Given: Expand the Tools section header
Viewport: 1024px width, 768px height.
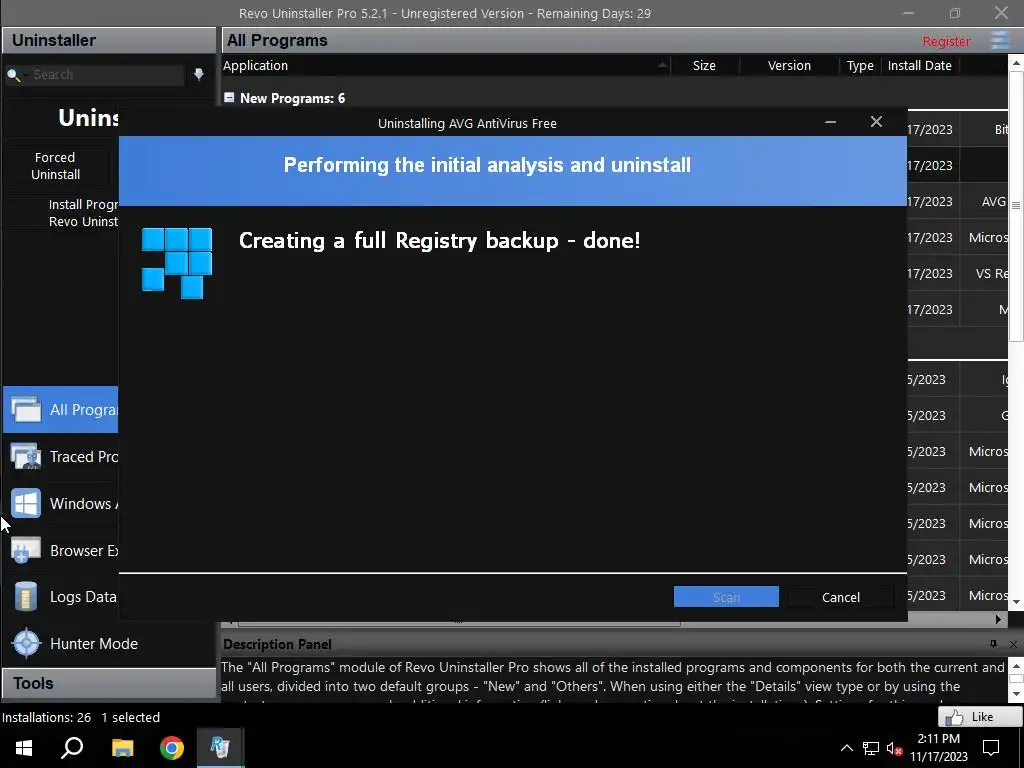Looking at the screenshot, I should (x=109, y=683).
